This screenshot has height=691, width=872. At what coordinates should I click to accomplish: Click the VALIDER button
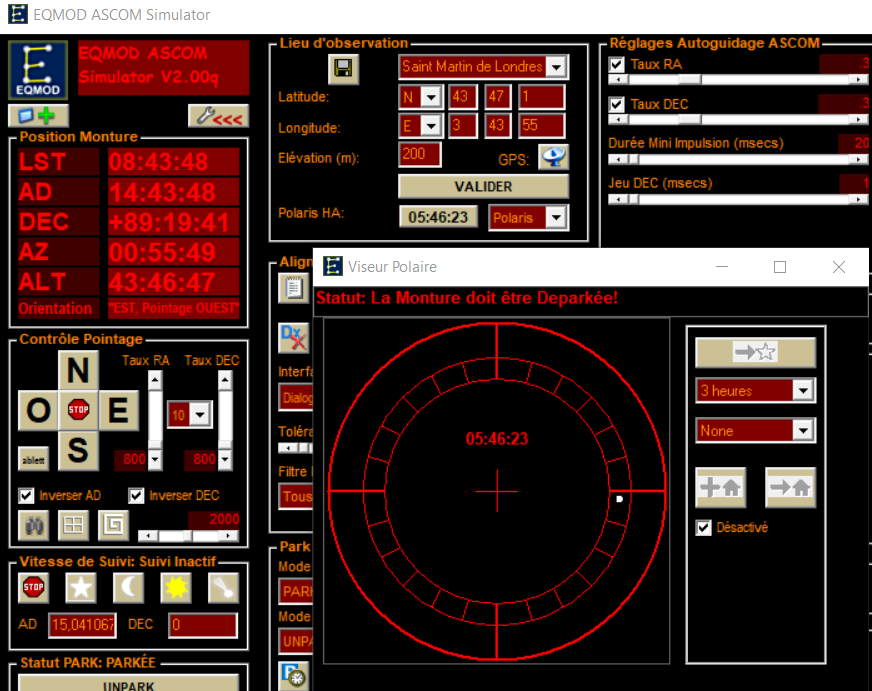(x=483, y=187)
